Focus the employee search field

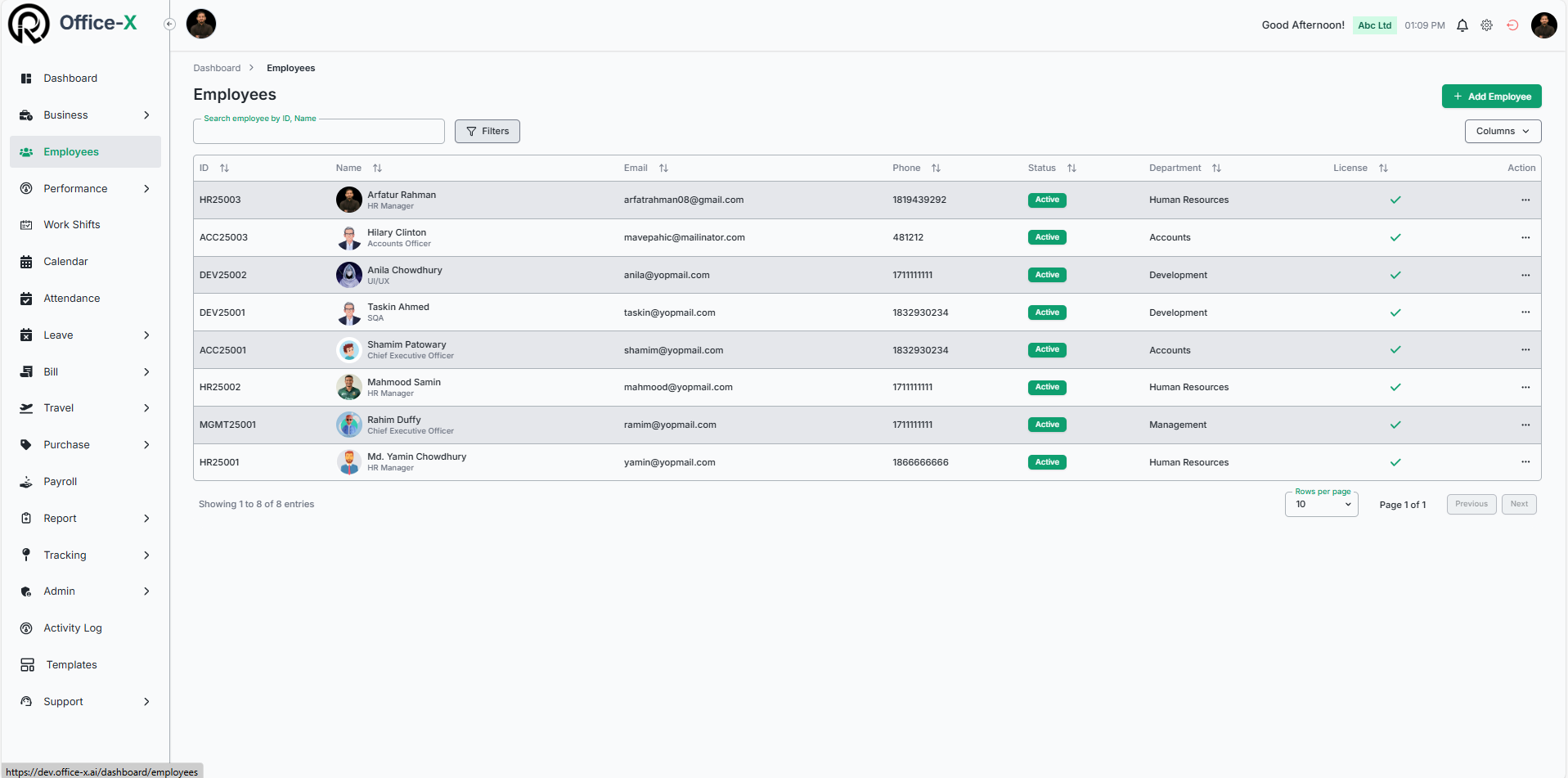[x=319, y=133]
